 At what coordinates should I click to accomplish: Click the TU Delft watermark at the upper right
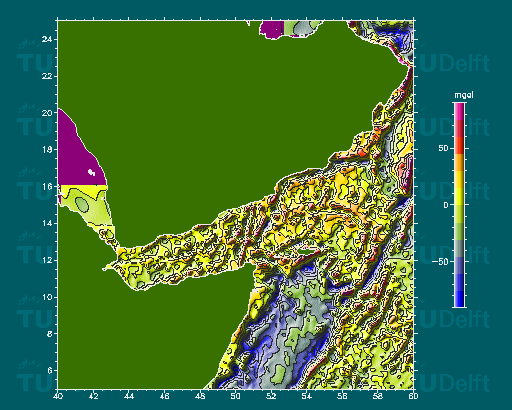[453, 63]
